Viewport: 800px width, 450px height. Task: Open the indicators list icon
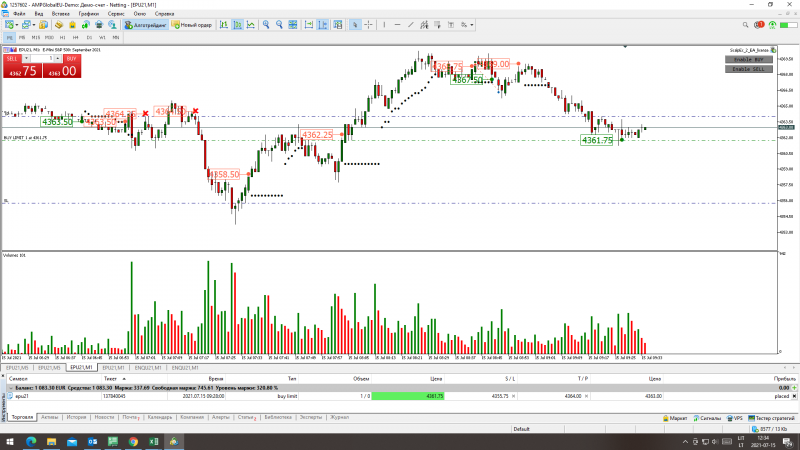pyautogui.click(x=338, y=24)
